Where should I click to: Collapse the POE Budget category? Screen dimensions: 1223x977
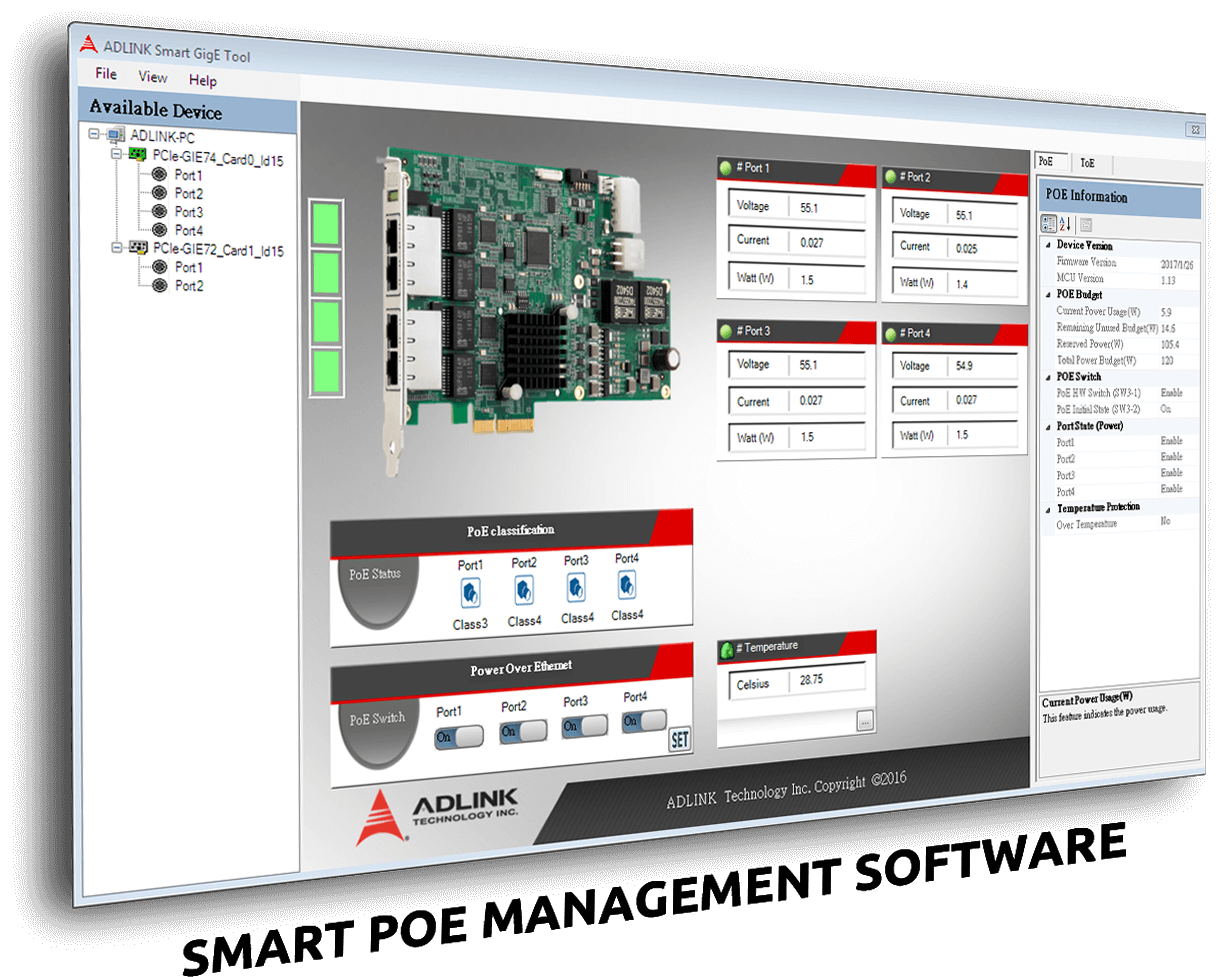1047,295
